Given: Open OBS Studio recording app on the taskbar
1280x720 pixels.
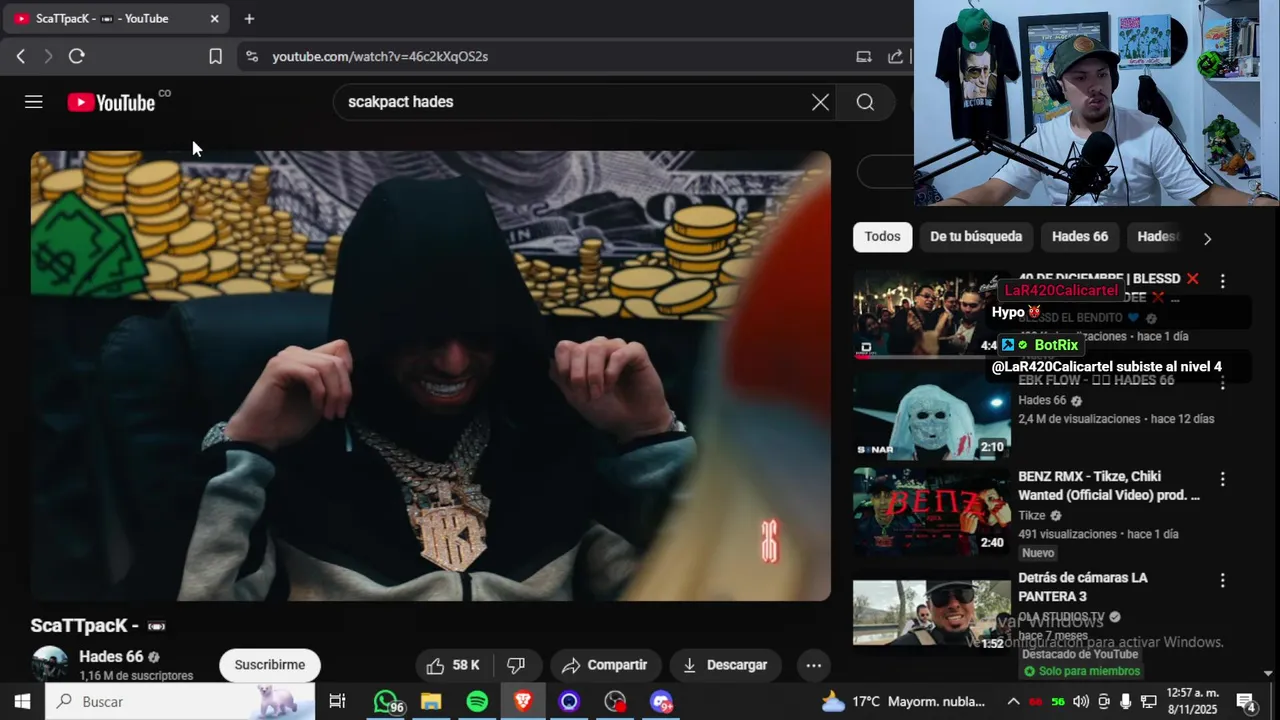Looking at the screenshot, I should click(615, 702).
